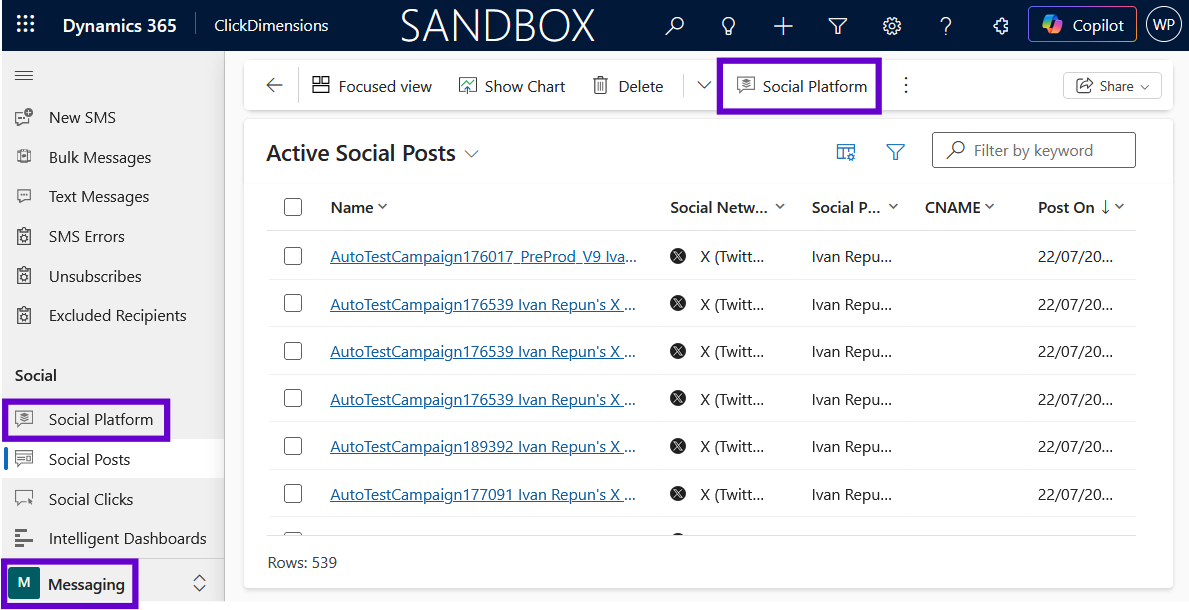Open the Active Social Posts view selector
The image size is (1189, 610).
point(372,153)
